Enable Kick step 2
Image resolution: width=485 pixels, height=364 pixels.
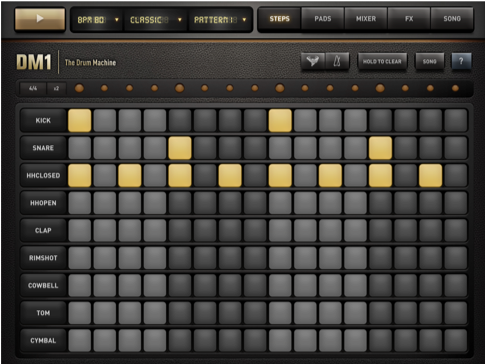point(105,120)
